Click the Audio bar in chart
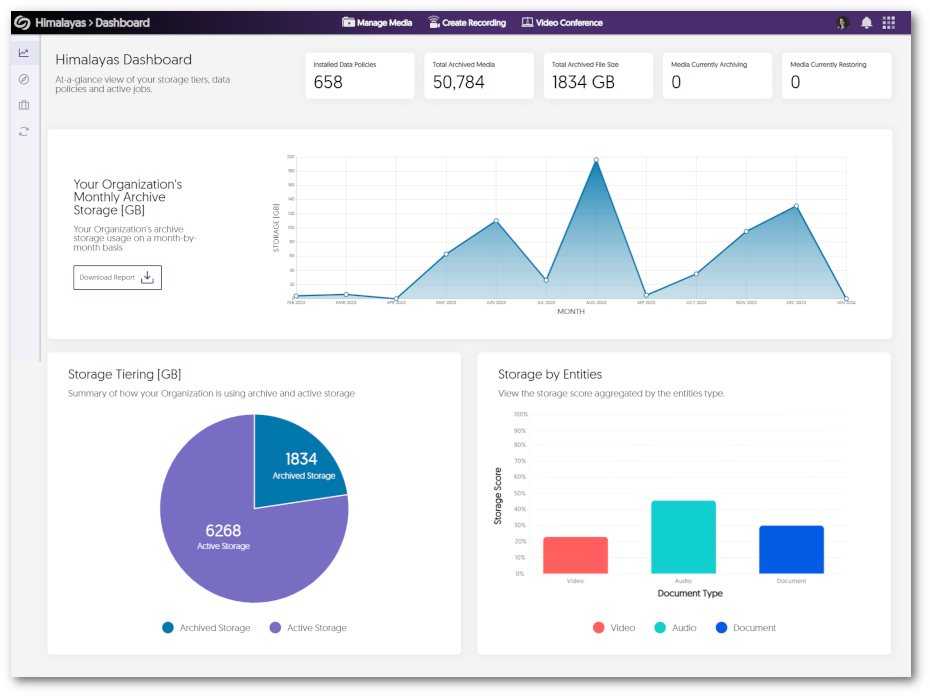 (x=683, y=537)
